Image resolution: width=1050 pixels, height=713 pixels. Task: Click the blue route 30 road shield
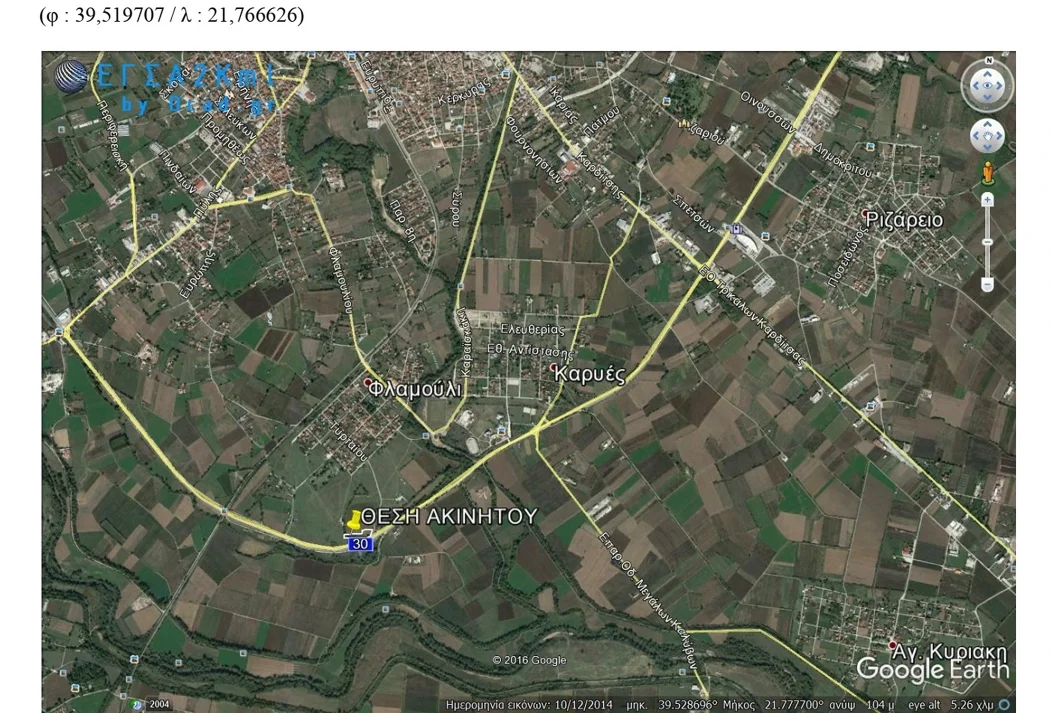[x=360, y=544]
